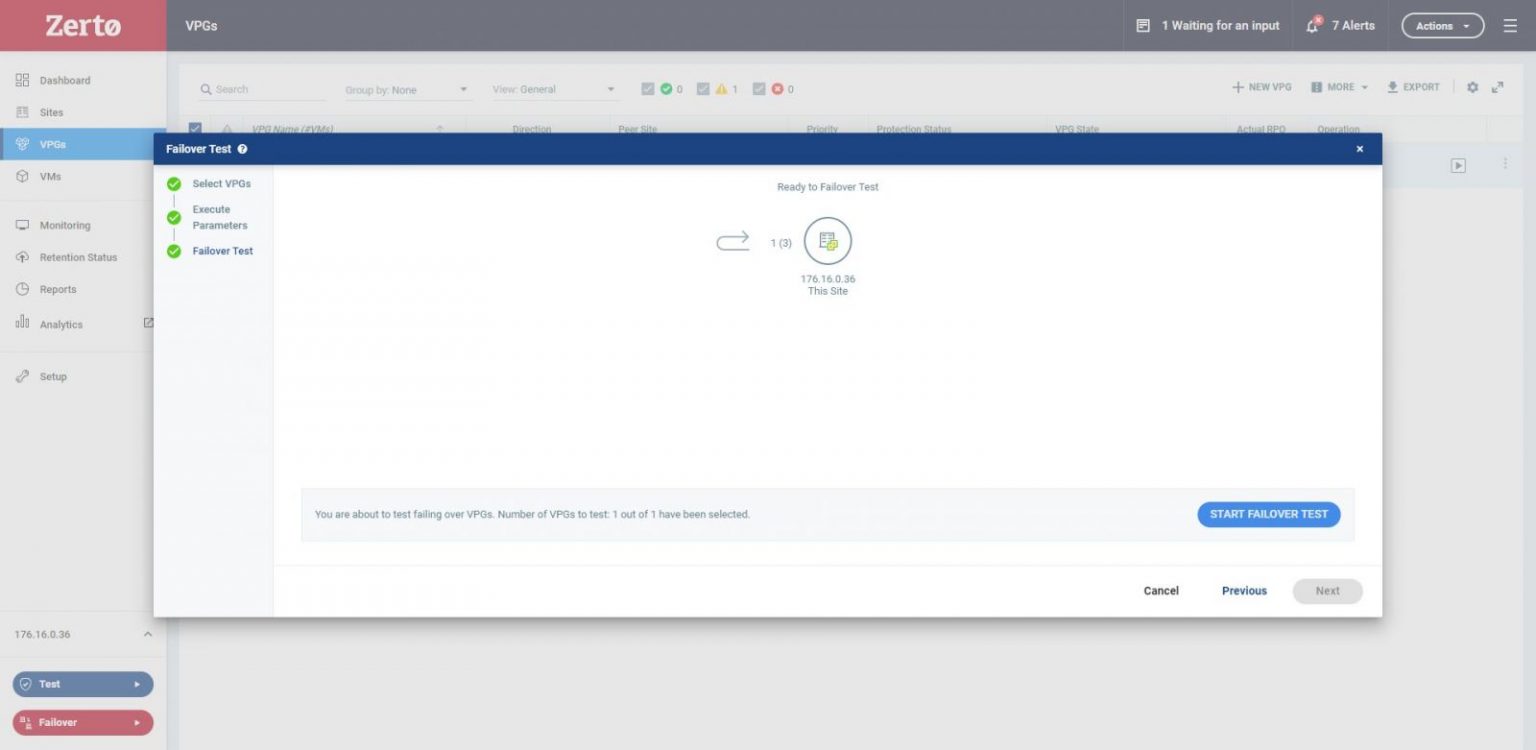Click the 176.16.0.36 site icon circle
1536x750 pixels.
[x=828, y=241]
